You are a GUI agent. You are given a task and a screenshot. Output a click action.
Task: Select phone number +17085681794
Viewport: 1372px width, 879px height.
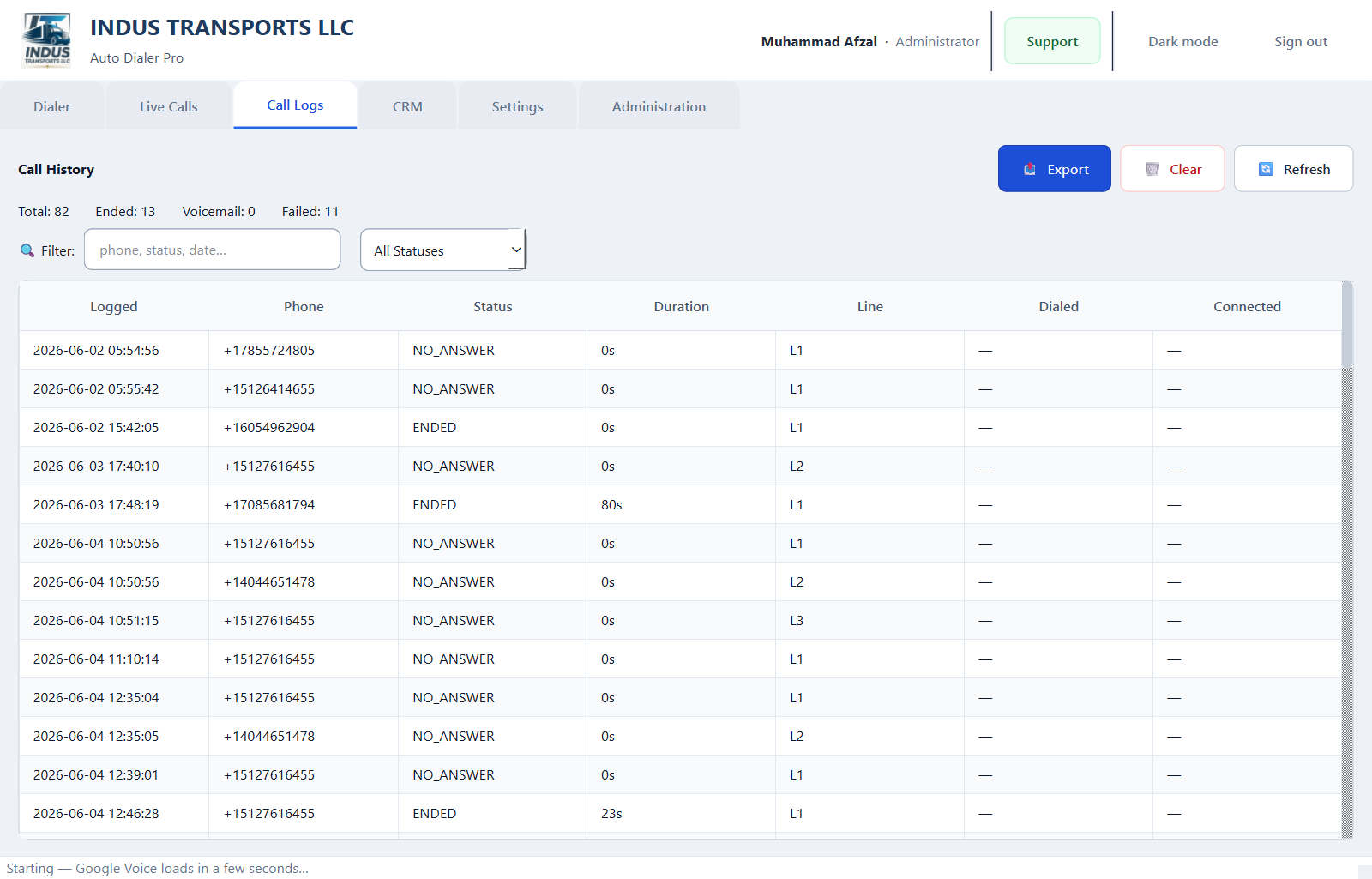coord(269,504)
